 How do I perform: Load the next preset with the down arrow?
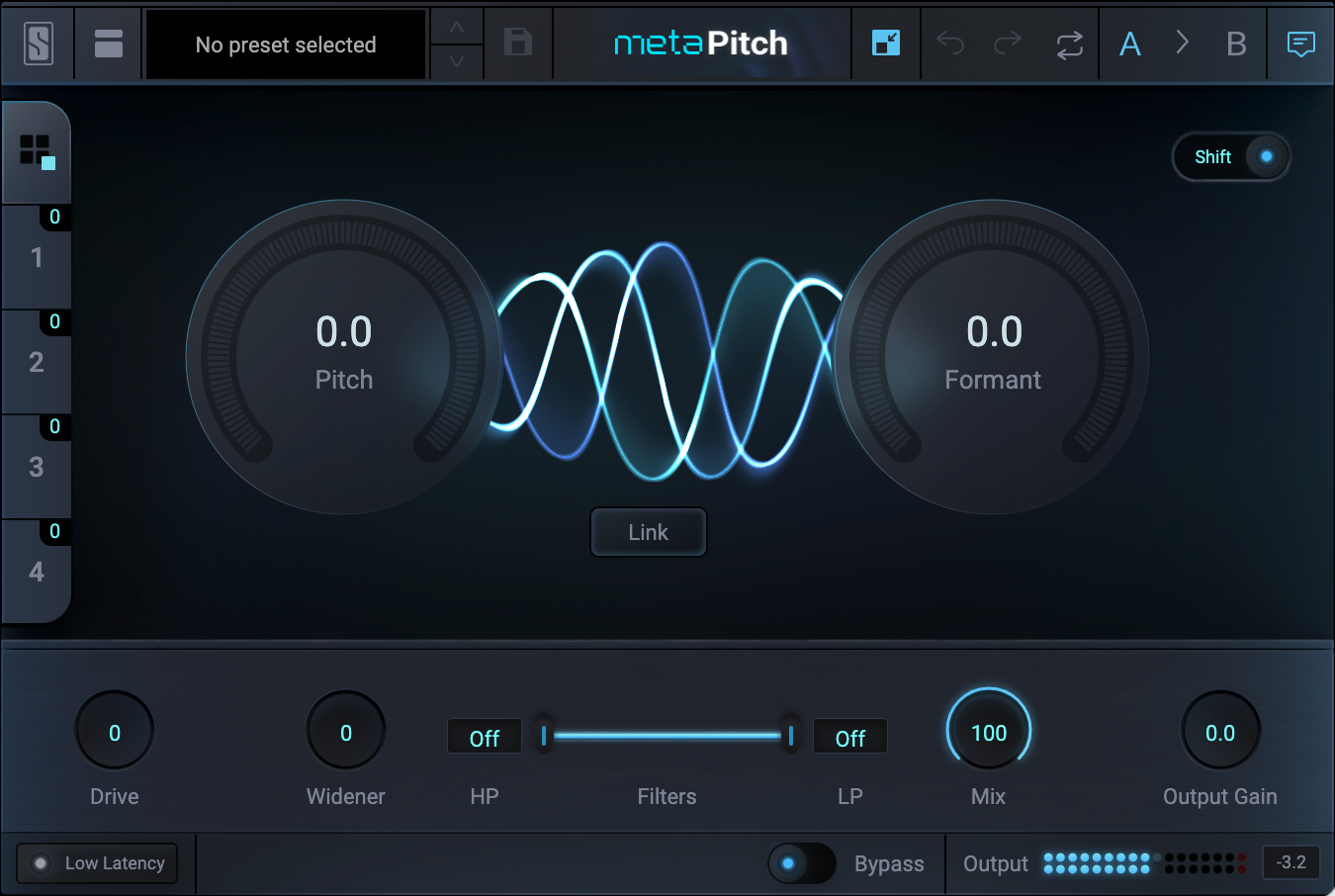point(457,62)
